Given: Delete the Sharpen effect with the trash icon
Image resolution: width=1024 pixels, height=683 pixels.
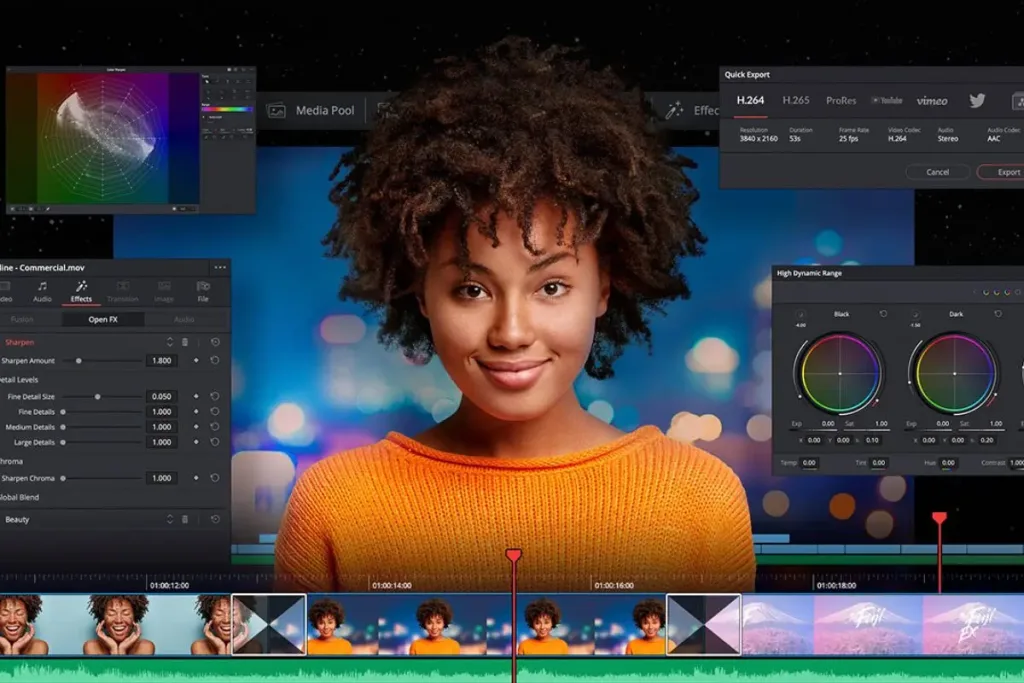Looking at the screenshot, I should (186, 339).
